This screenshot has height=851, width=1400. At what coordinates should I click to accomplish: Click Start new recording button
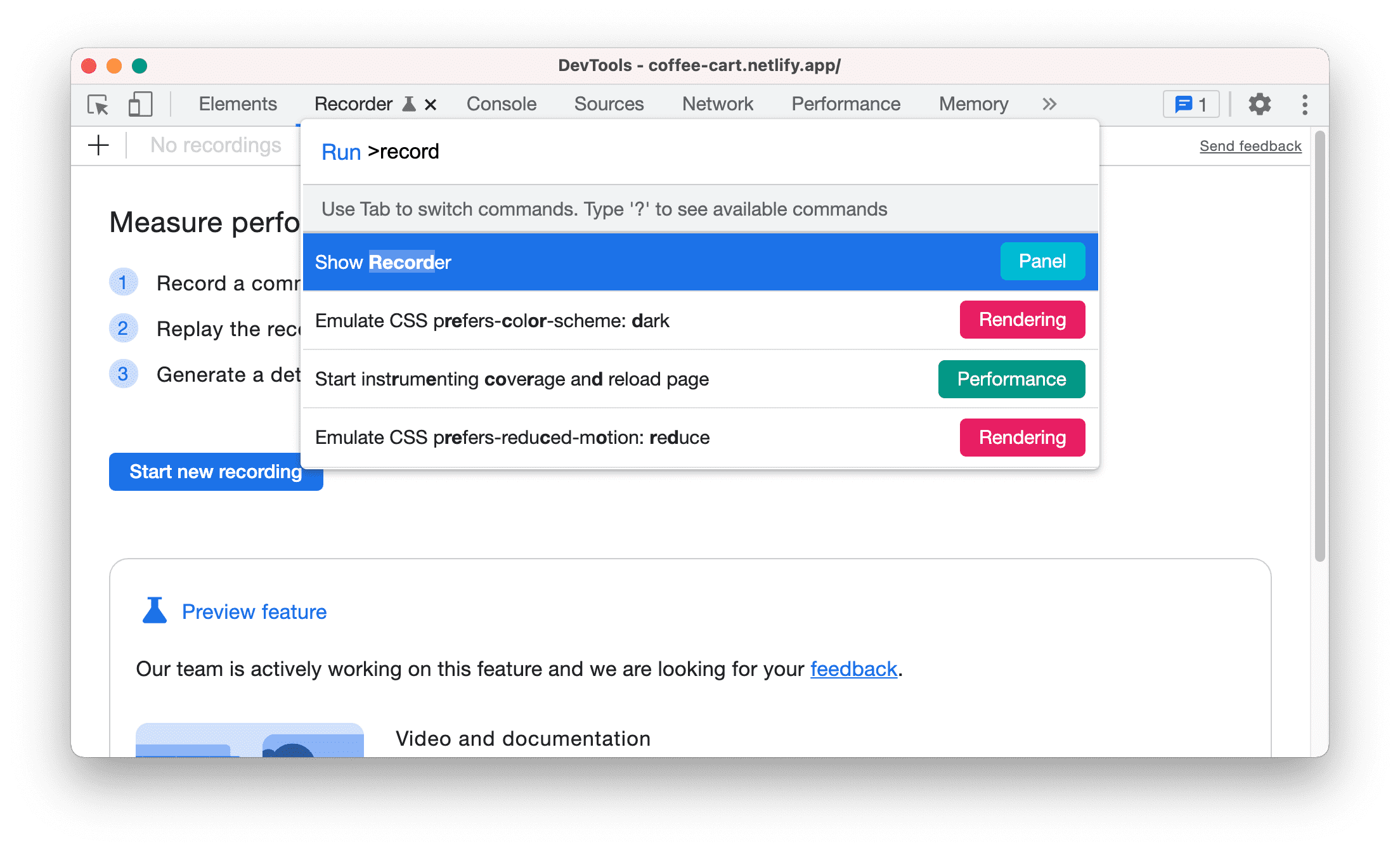pyautogui.click(x=215, y=472)
